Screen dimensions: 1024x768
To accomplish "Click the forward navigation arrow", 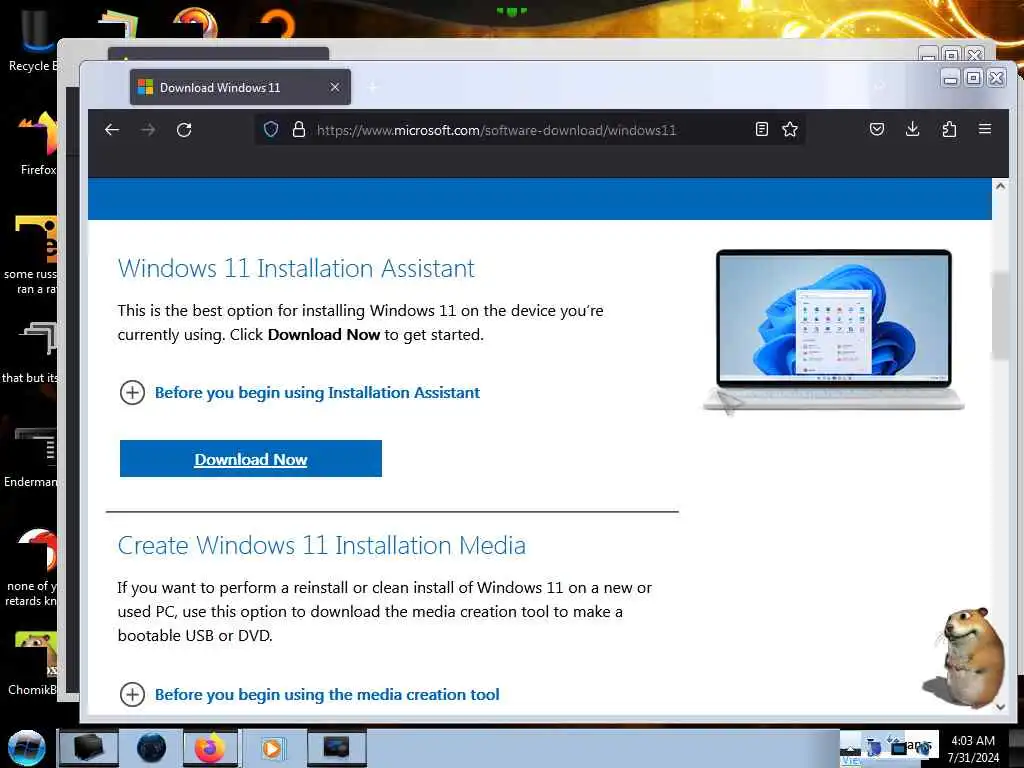I will (x=148, y=129).
